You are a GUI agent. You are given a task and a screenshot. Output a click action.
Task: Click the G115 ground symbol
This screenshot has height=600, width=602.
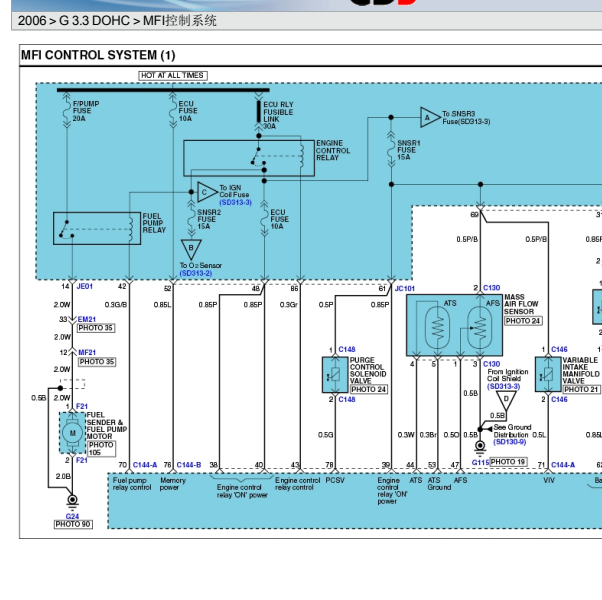[480, 447]
